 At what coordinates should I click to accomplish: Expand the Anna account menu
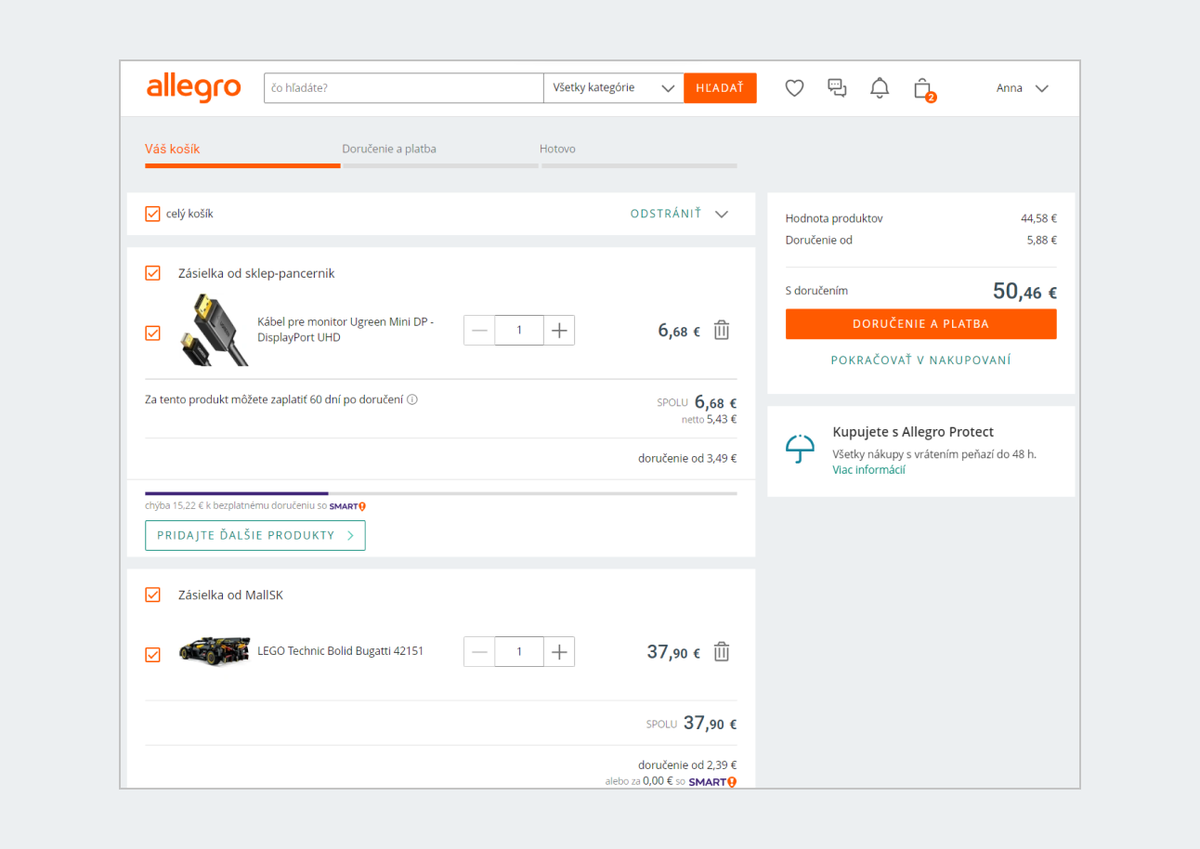pos(1022,88)
